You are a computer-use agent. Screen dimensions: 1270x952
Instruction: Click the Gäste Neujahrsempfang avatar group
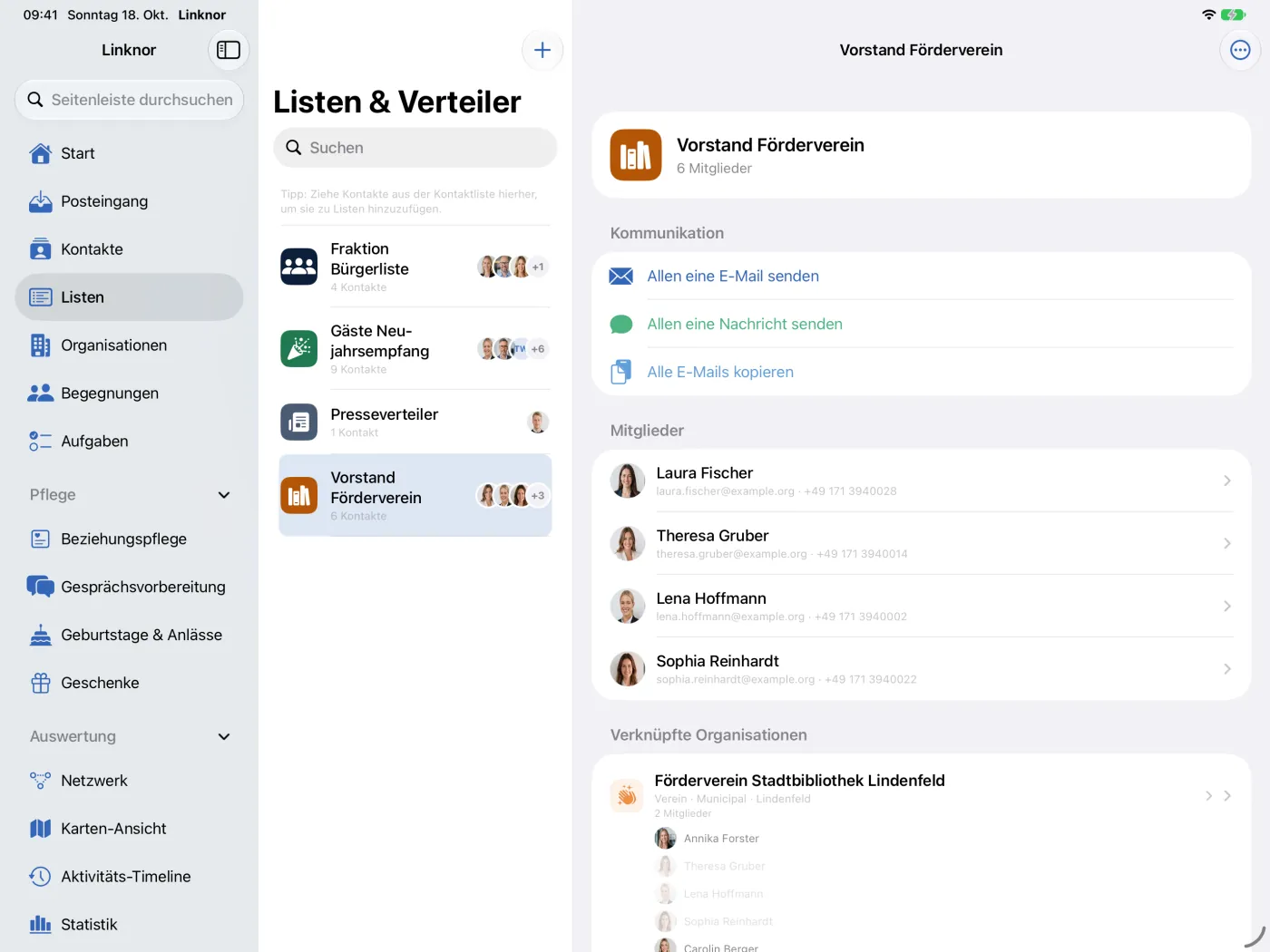point(513,349)
